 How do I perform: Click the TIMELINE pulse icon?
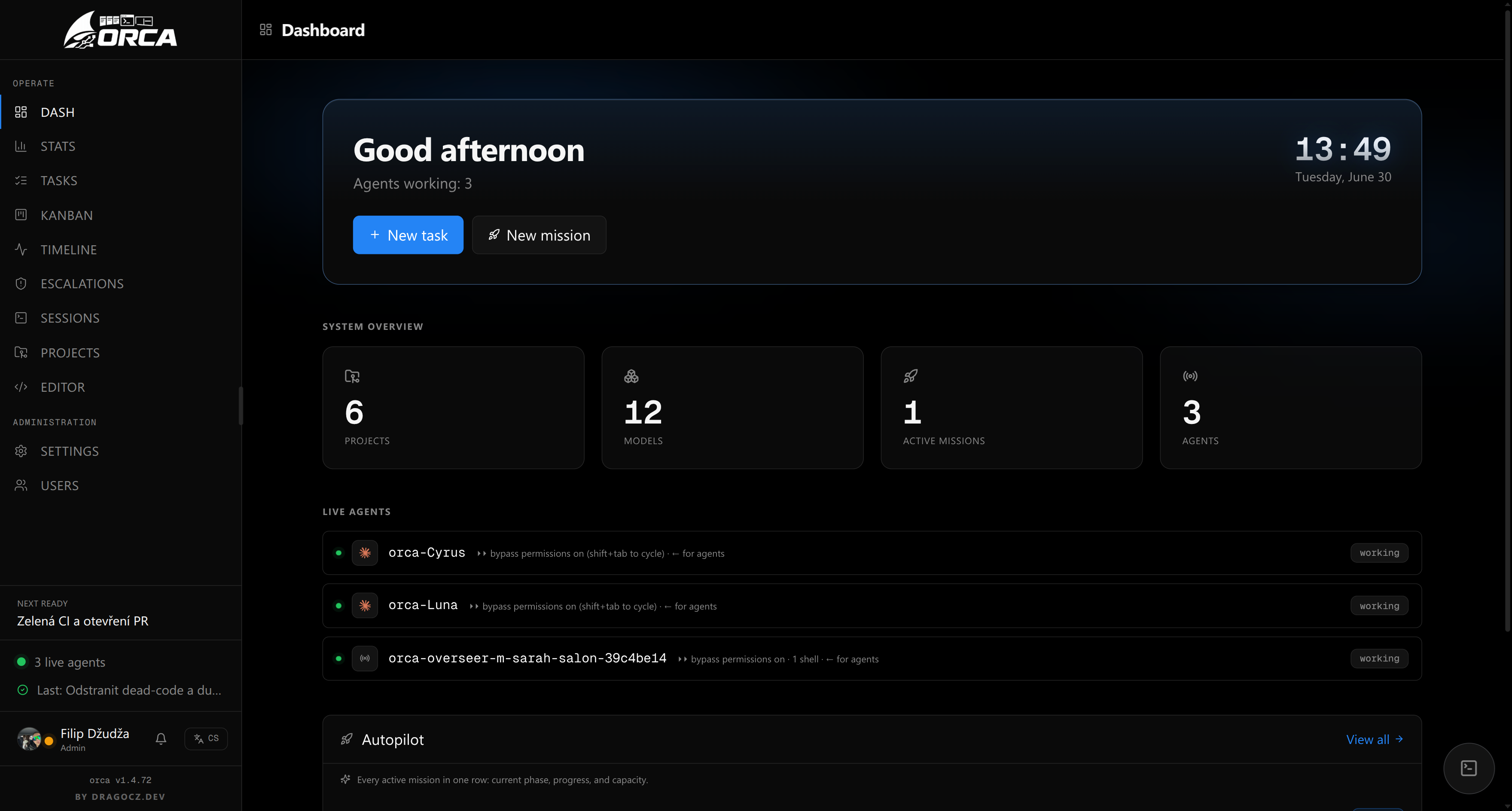21,250
